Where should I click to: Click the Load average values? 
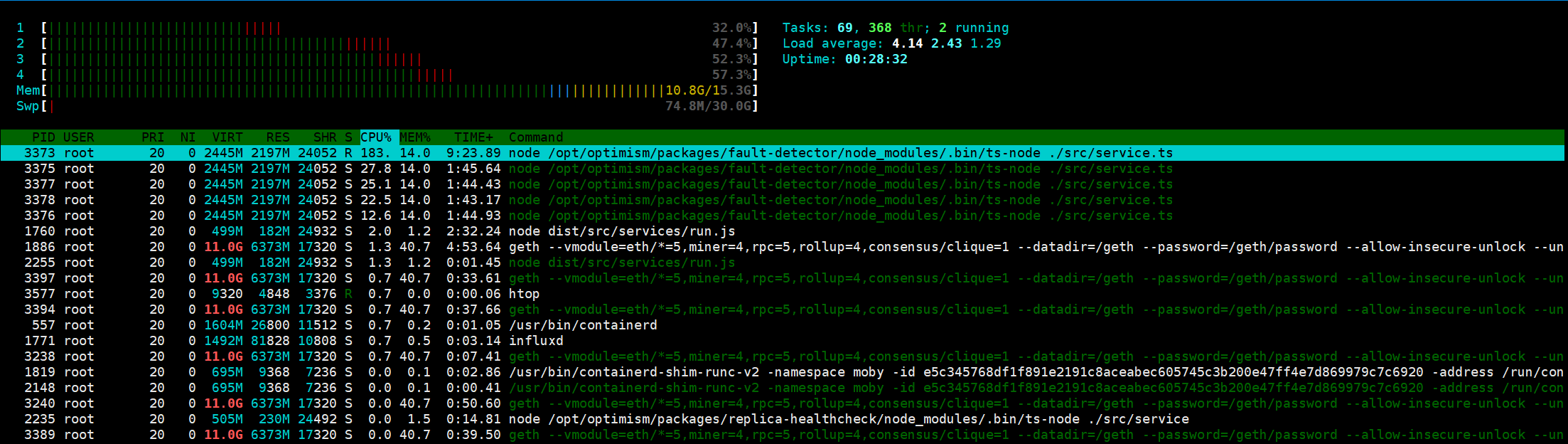[947, 43]
